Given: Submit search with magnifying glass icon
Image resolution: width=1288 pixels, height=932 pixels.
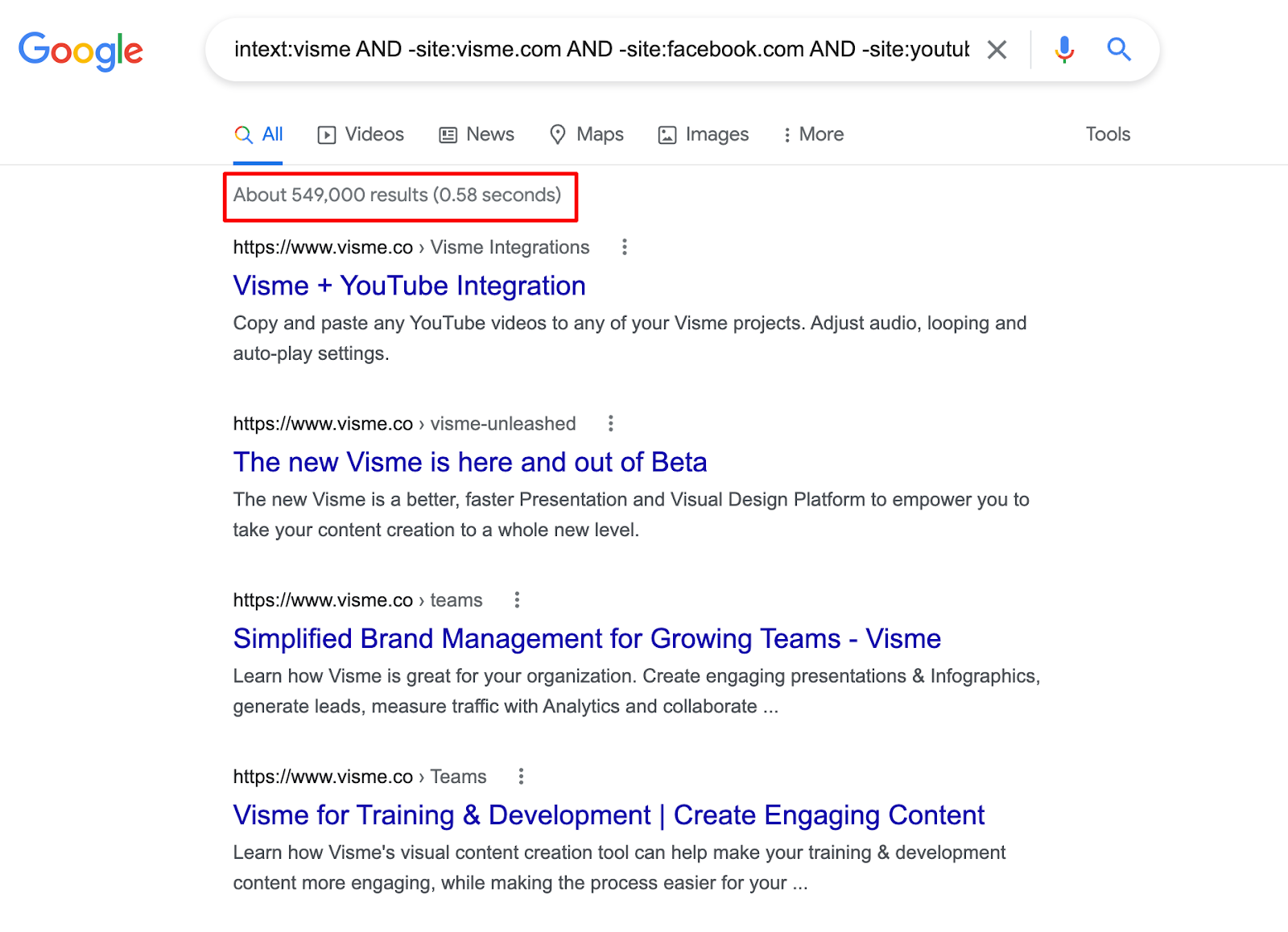Looking at the screenshot, I should pos(1119,50).
